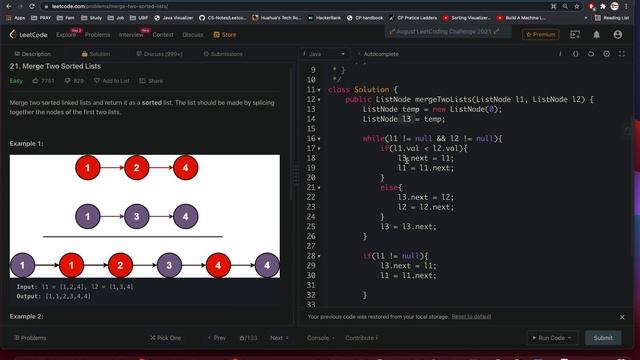
Task: Switch to the Submissions tab
Action: (x=223, y=54)
